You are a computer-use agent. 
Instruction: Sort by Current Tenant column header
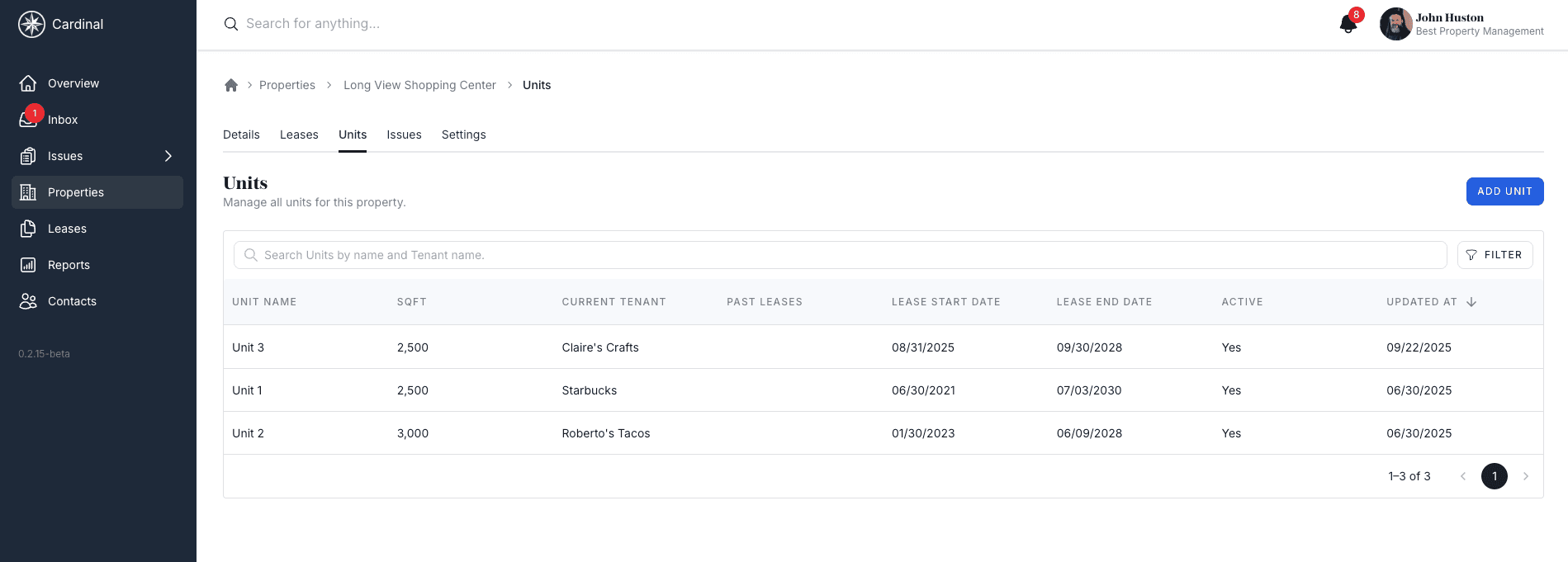613,302
